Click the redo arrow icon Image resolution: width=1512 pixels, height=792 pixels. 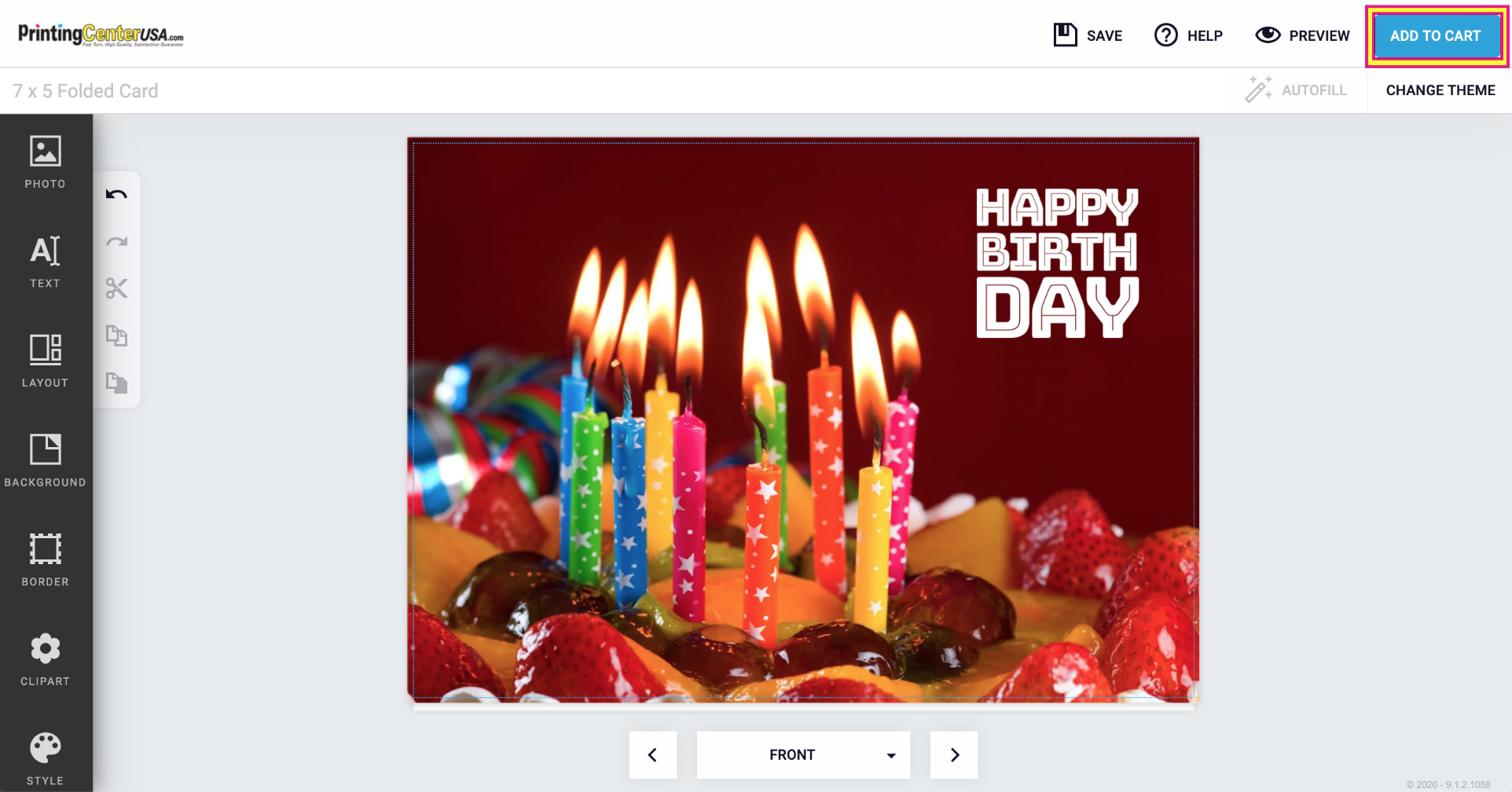click(116, 241)
